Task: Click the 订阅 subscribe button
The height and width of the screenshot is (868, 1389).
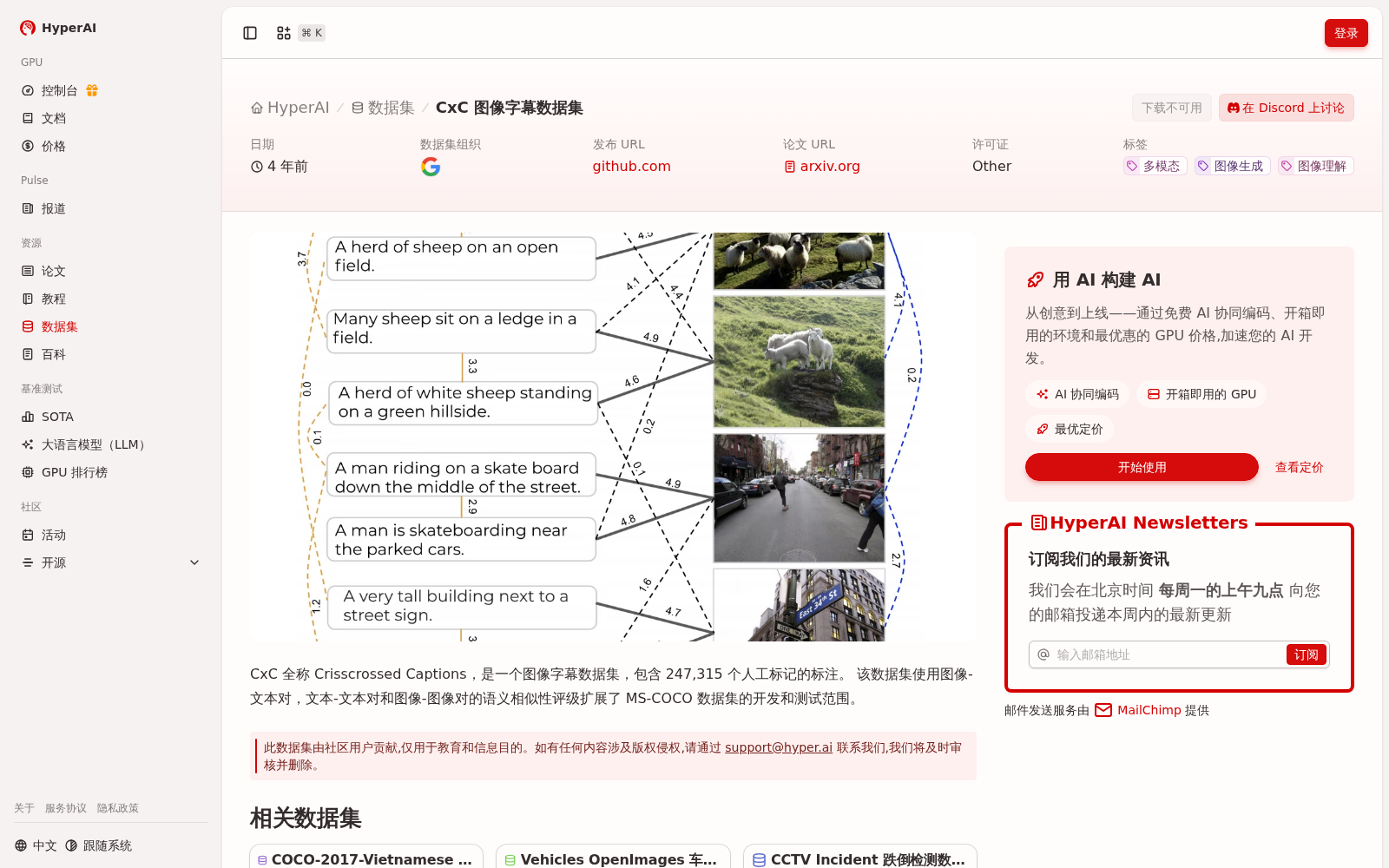Action: [1306, 654]
